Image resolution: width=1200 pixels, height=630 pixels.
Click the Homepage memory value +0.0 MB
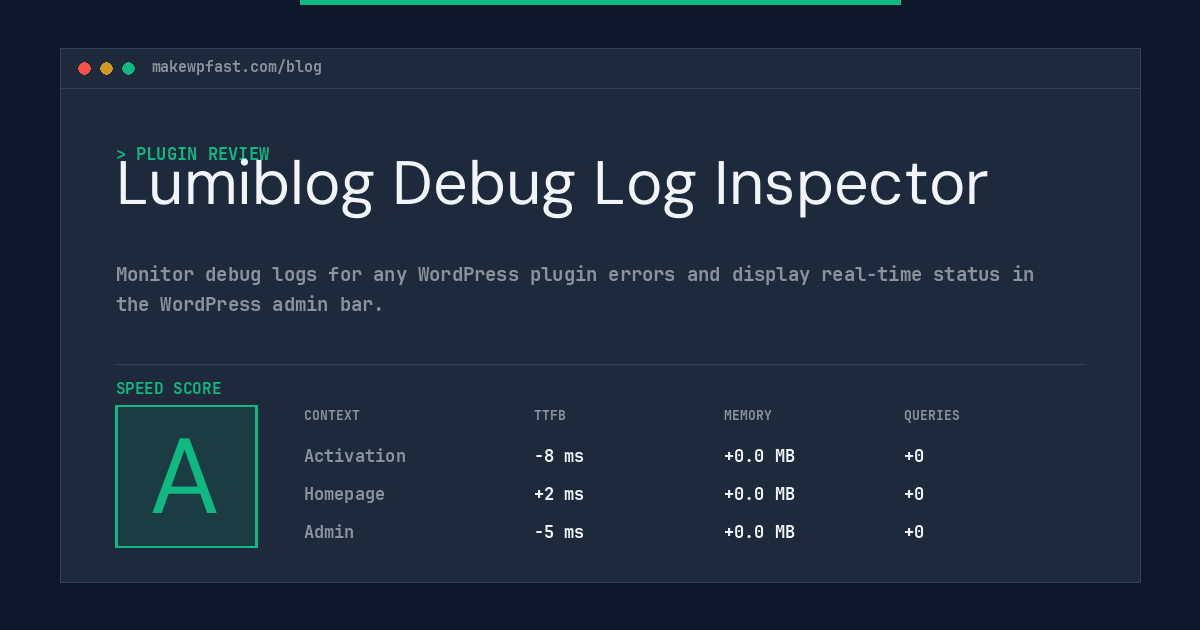tap(759, 494)
